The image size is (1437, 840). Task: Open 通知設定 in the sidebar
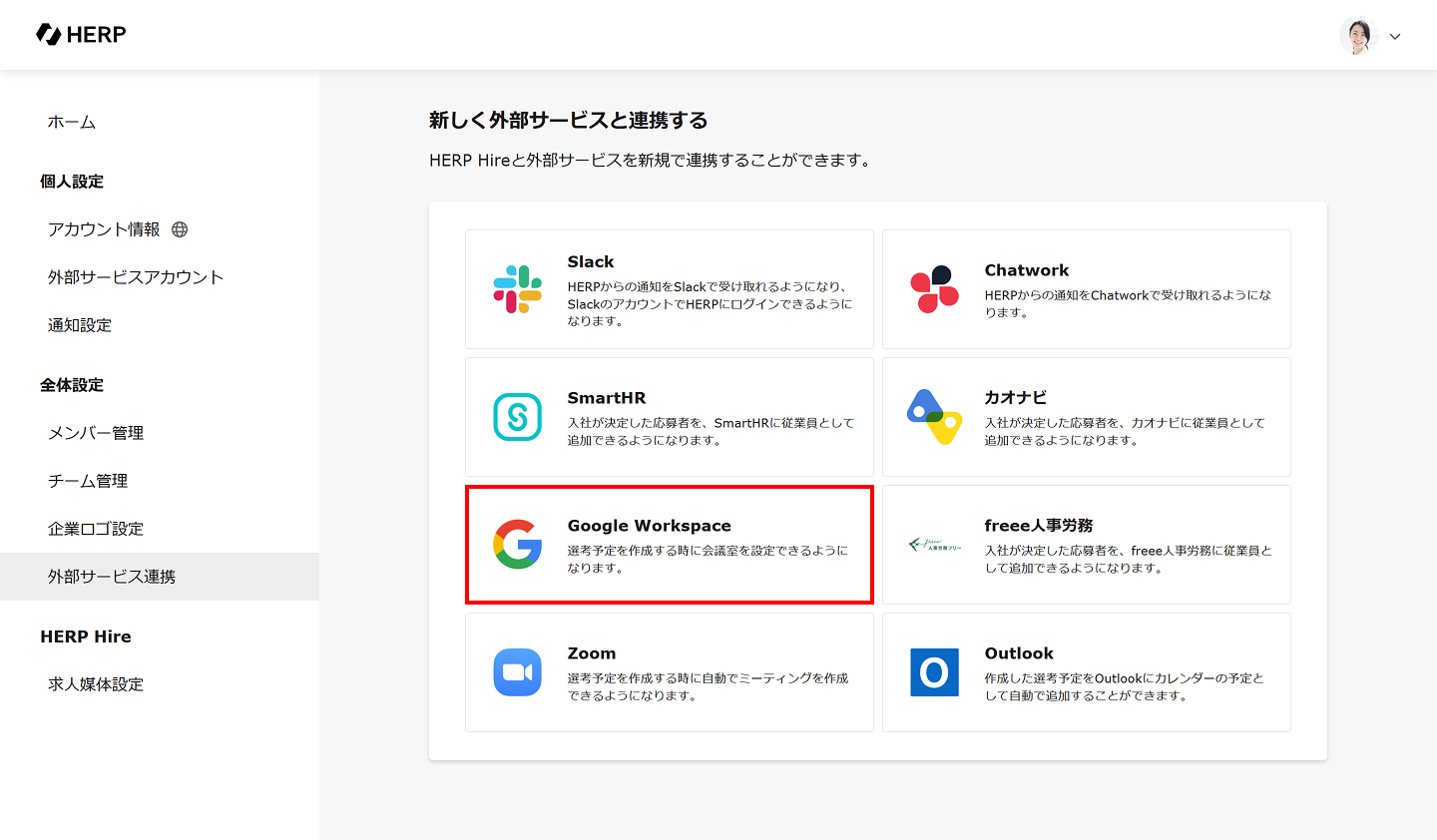point(80,325)
